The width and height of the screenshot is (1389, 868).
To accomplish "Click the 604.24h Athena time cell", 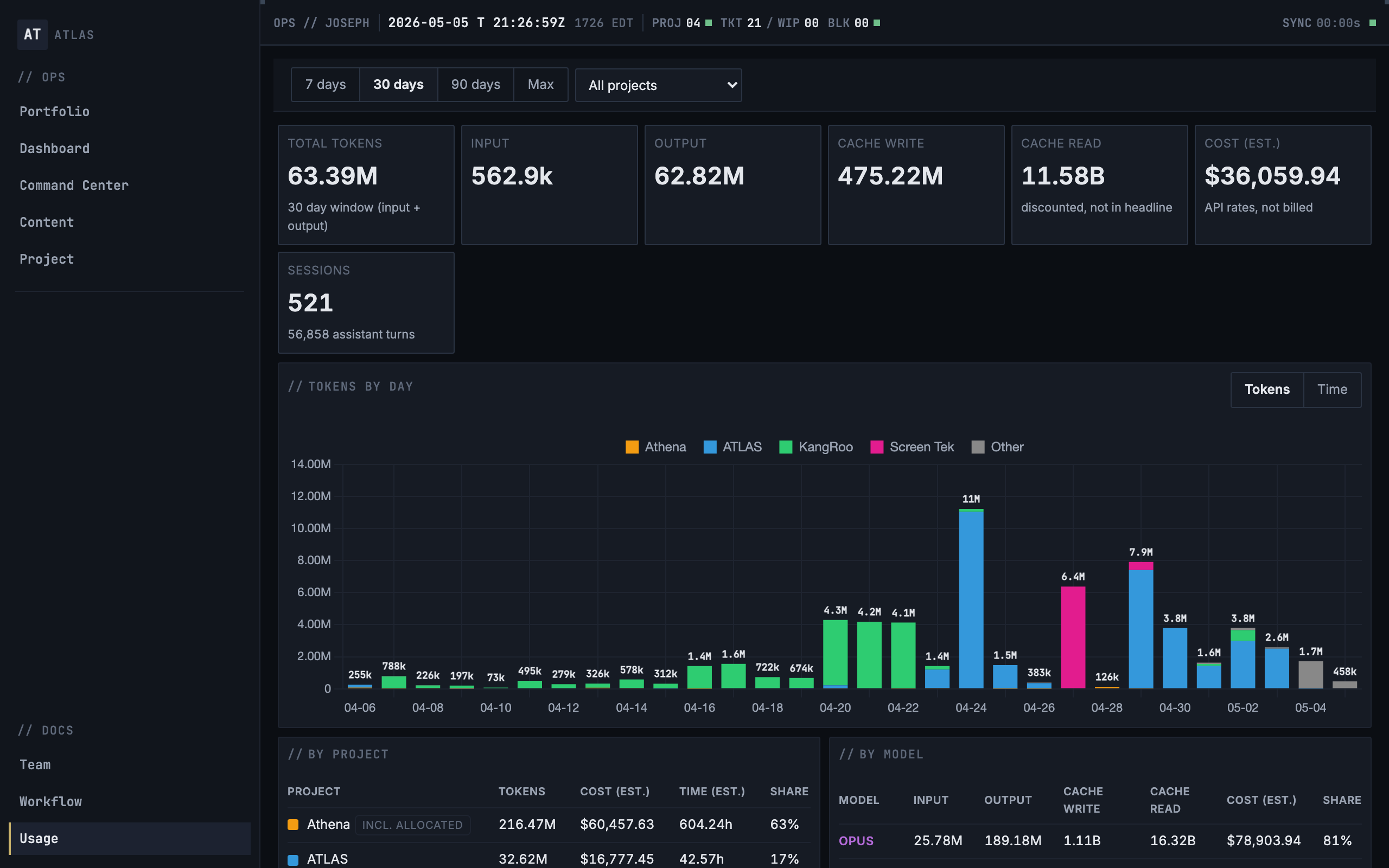I will click(x=705, y=825).
